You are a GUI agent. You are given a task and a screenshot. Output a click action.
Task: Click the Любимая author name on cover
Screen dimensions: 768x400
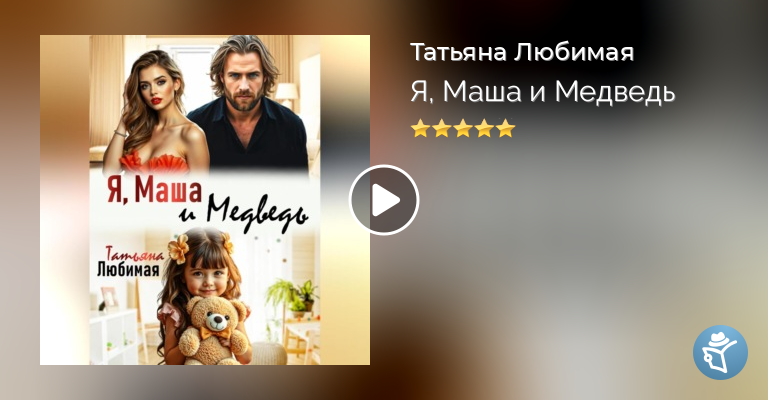(x=128, y=269)
